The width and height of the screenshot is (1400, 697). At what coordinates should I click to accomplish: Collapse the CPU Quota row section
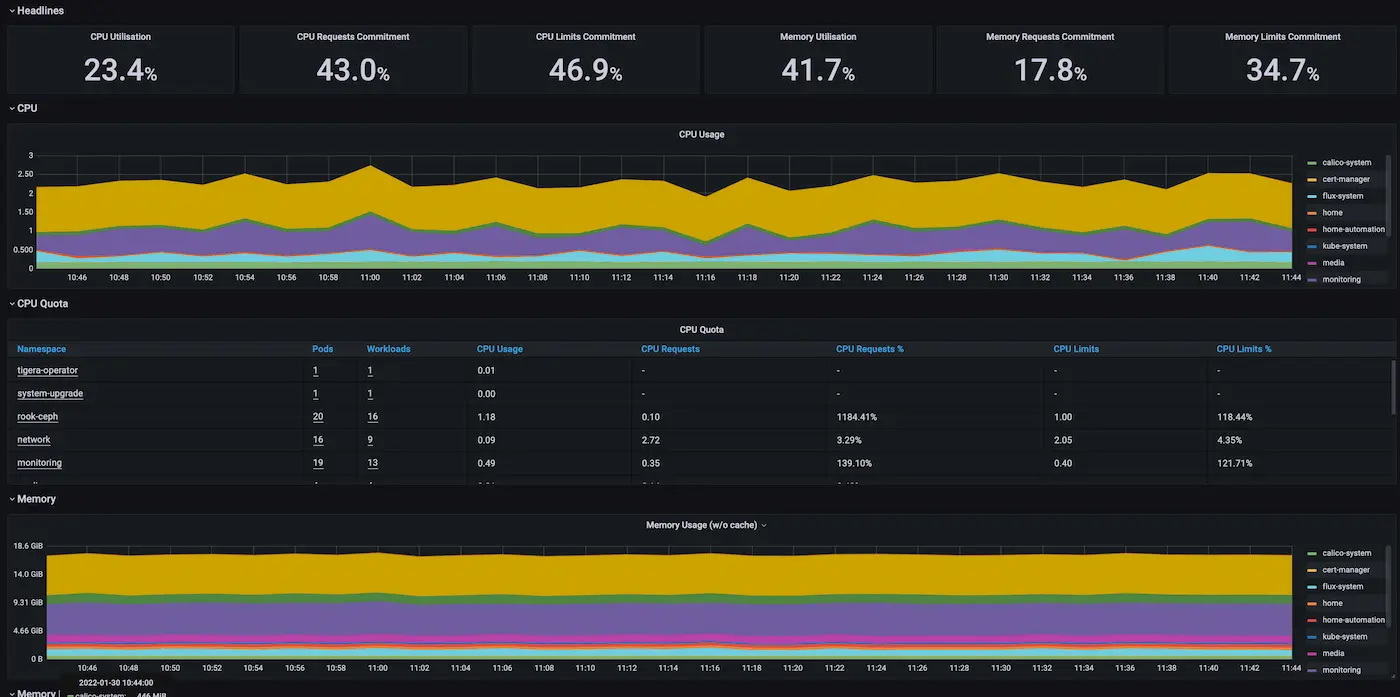coord(42,303)
